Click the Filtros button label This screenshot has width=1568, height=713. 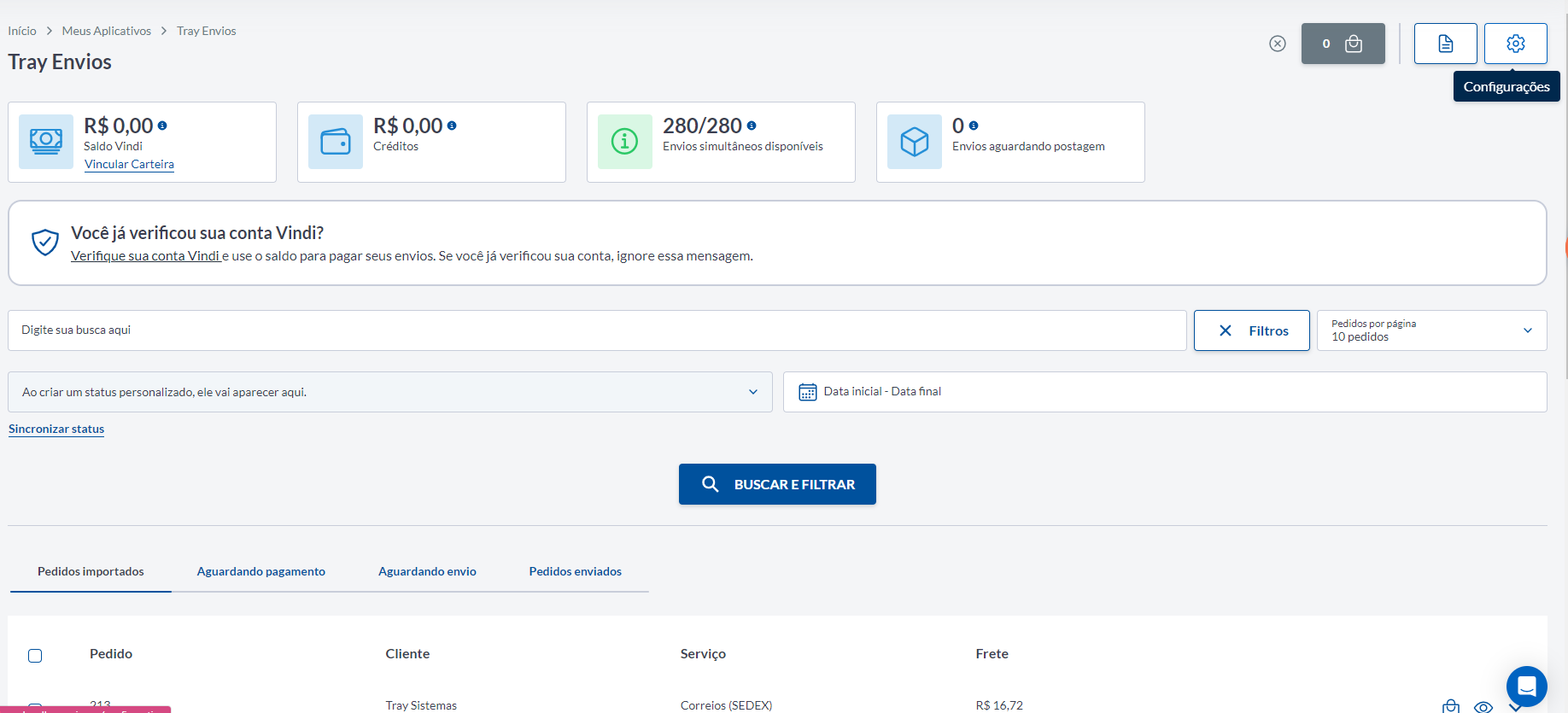coord(1268,330)
